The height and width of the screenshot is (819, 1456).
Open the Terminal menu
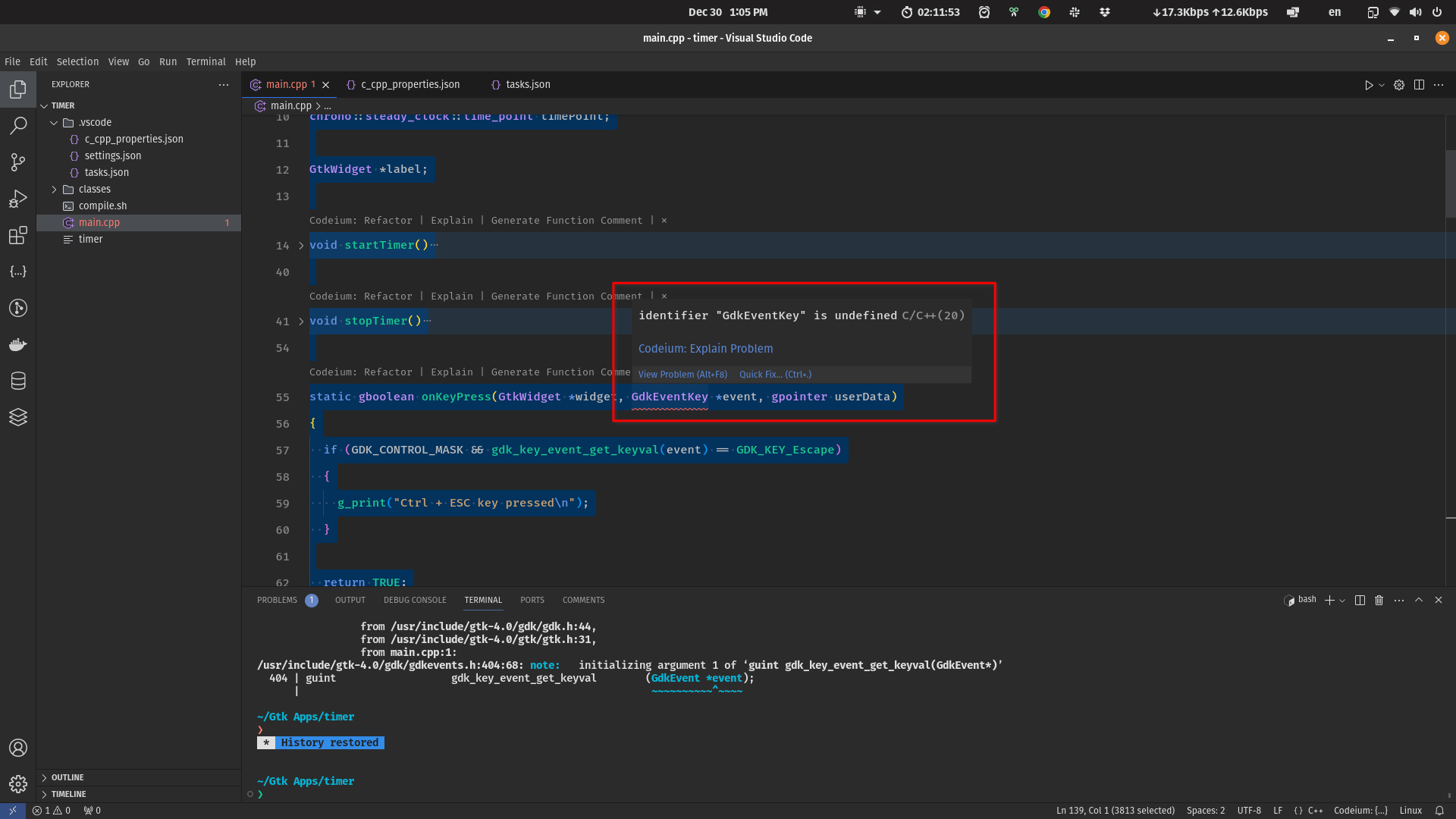point(206,61)
